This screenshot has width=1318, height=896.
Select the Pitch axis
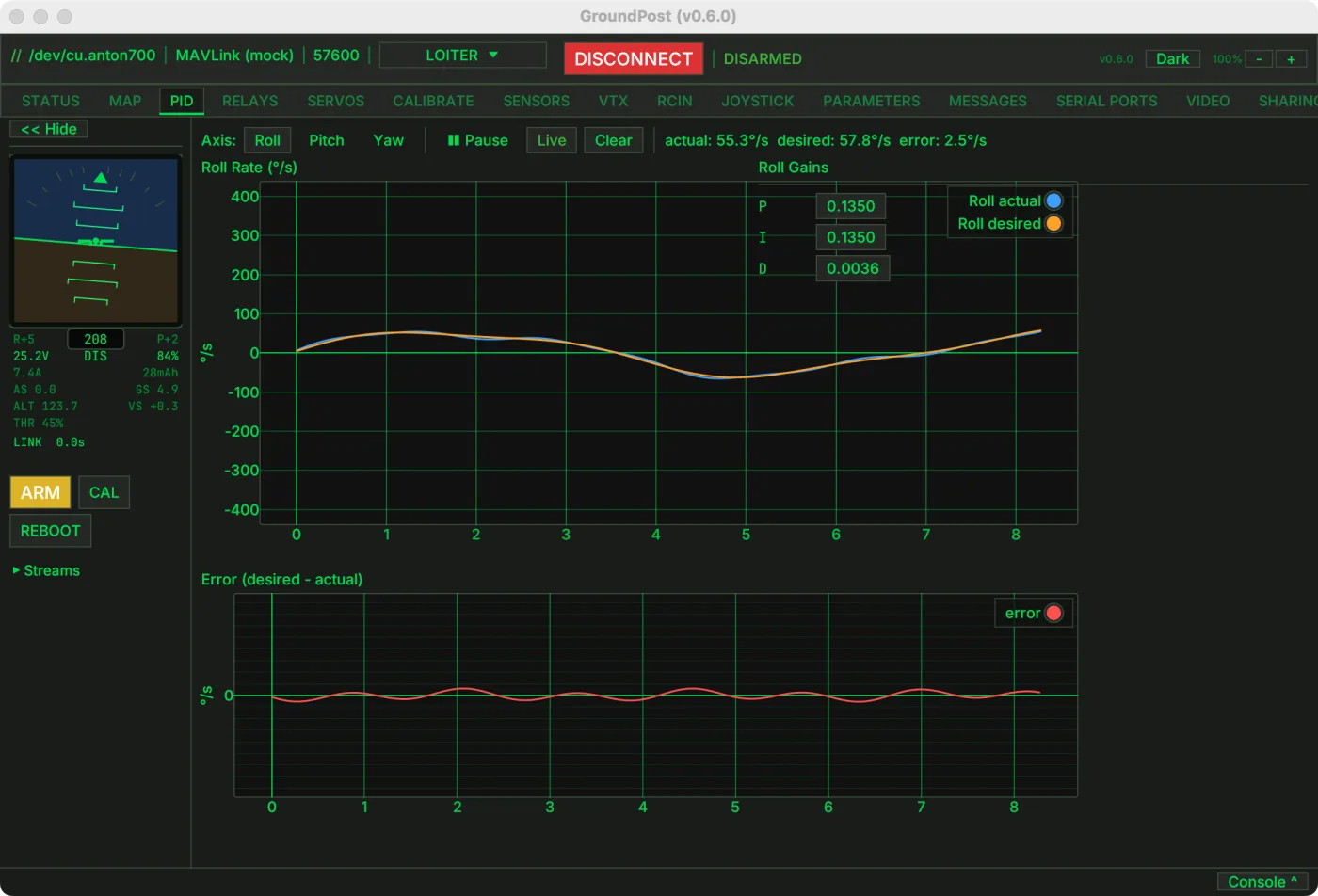(x=327, y=140)
